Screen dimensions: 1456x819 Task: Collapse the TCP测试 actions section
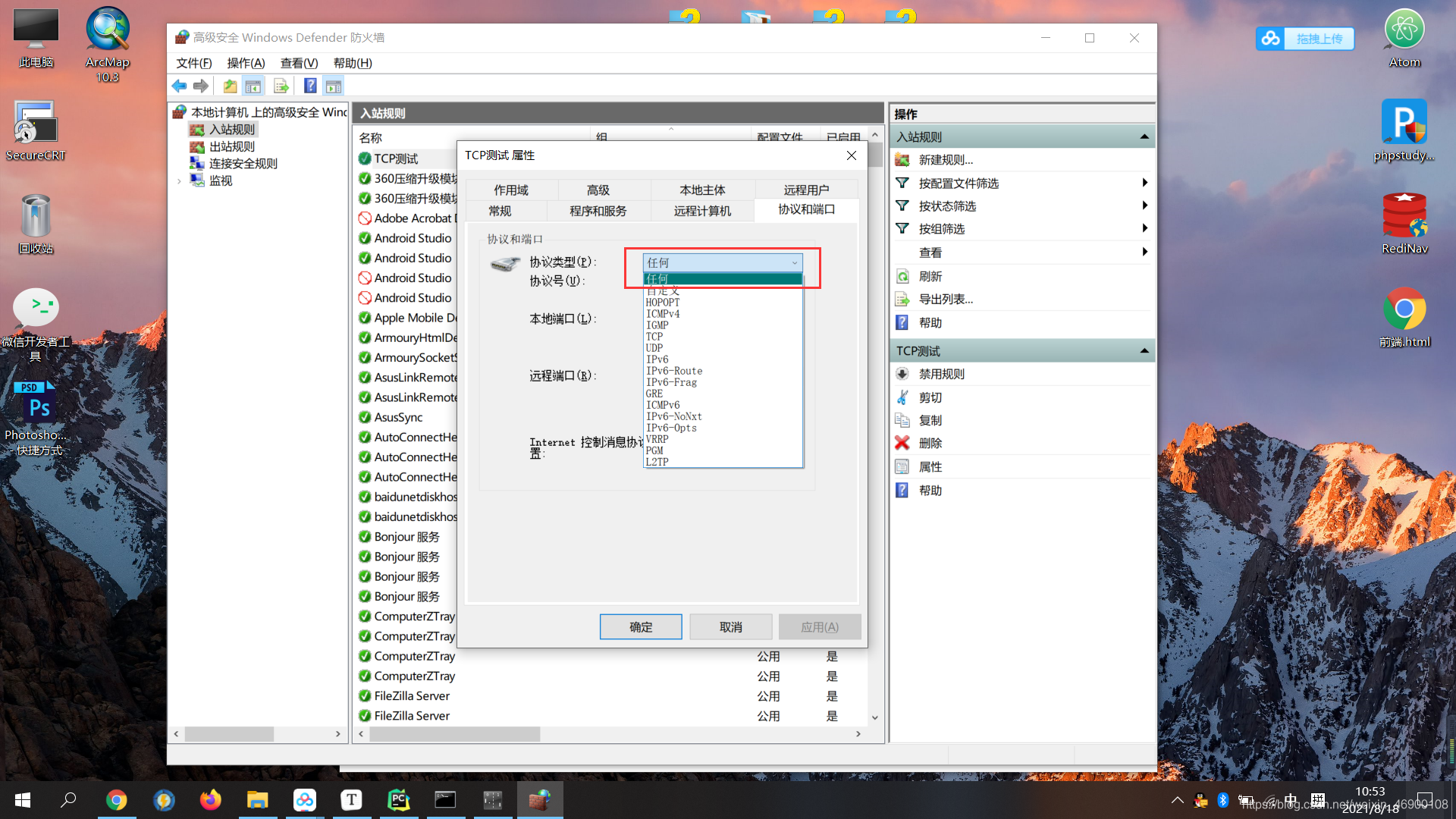tap(1144, 350)
